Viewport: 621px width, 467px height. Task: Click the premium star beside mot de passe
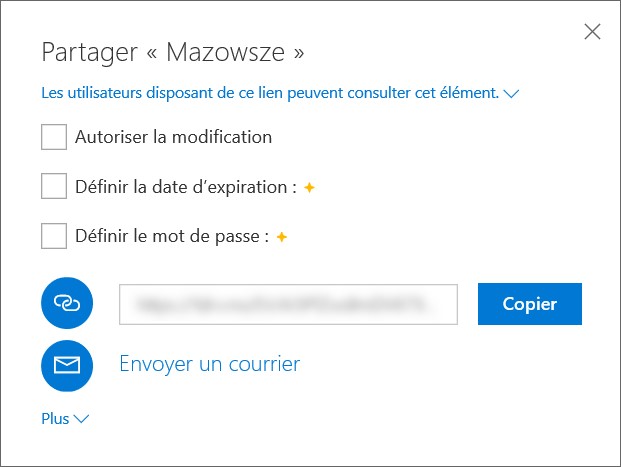click(282, 237)
